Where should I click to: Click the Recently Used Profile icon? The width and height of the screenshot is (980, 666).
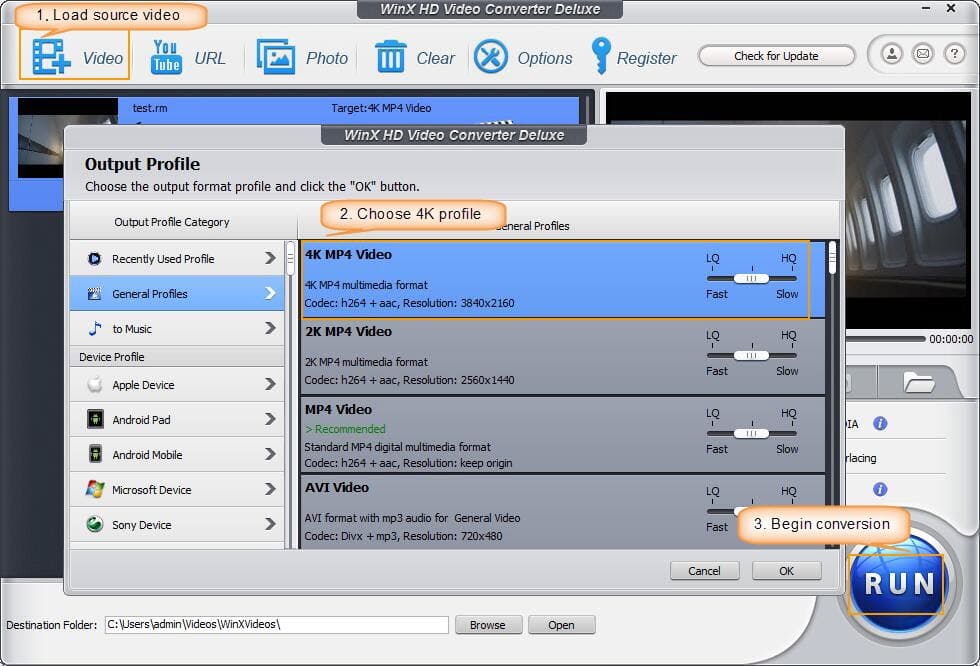click(94, 259)
